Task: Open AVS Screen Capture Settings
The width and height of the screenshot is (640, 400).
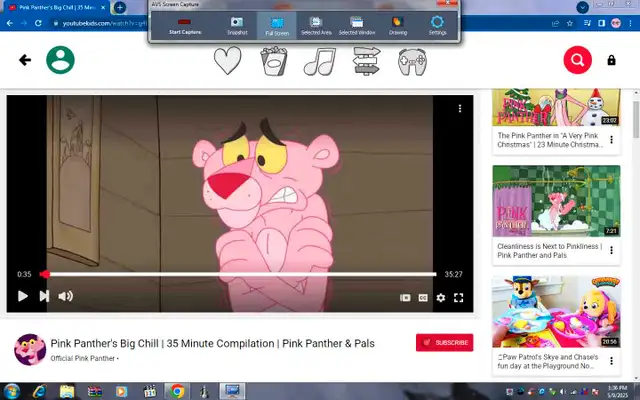Action: (437, 26)
